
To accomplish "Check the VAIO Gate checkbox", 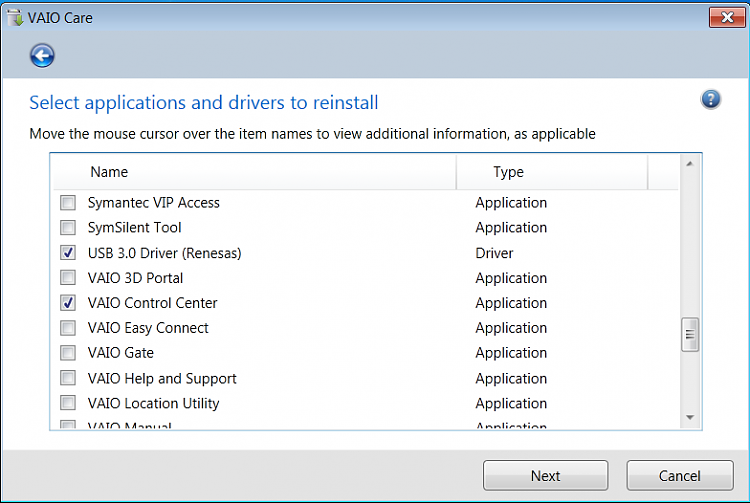I will coord(68,353).
